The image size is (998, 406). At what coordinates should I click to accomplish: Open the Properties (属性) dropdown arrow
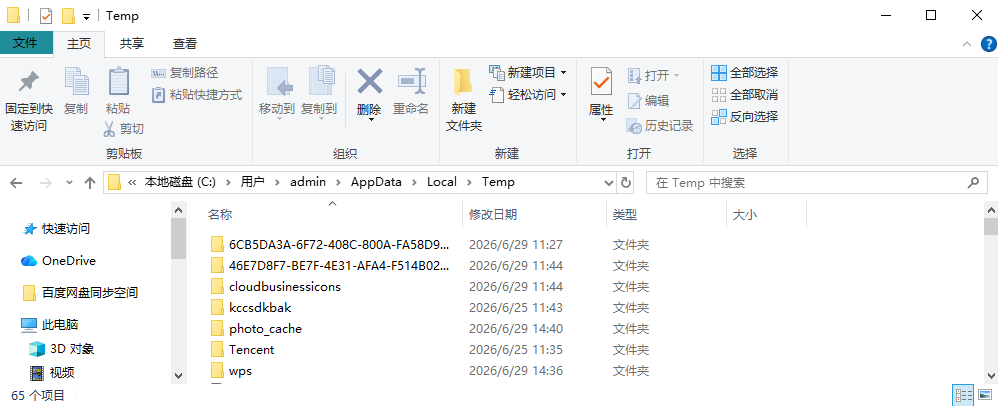(602, 120)
